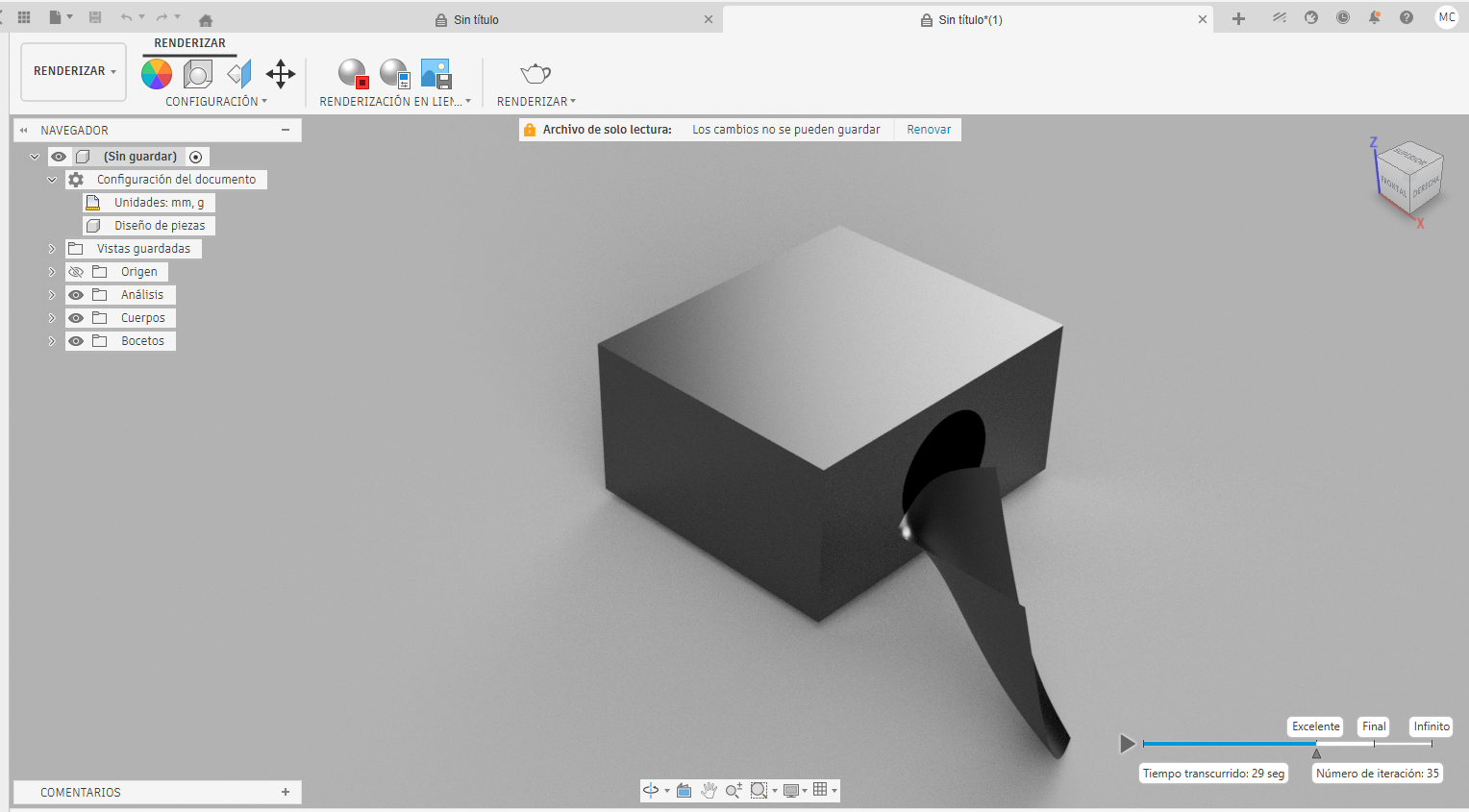
Task: Add a comment with the plus button
Action: 286,792
